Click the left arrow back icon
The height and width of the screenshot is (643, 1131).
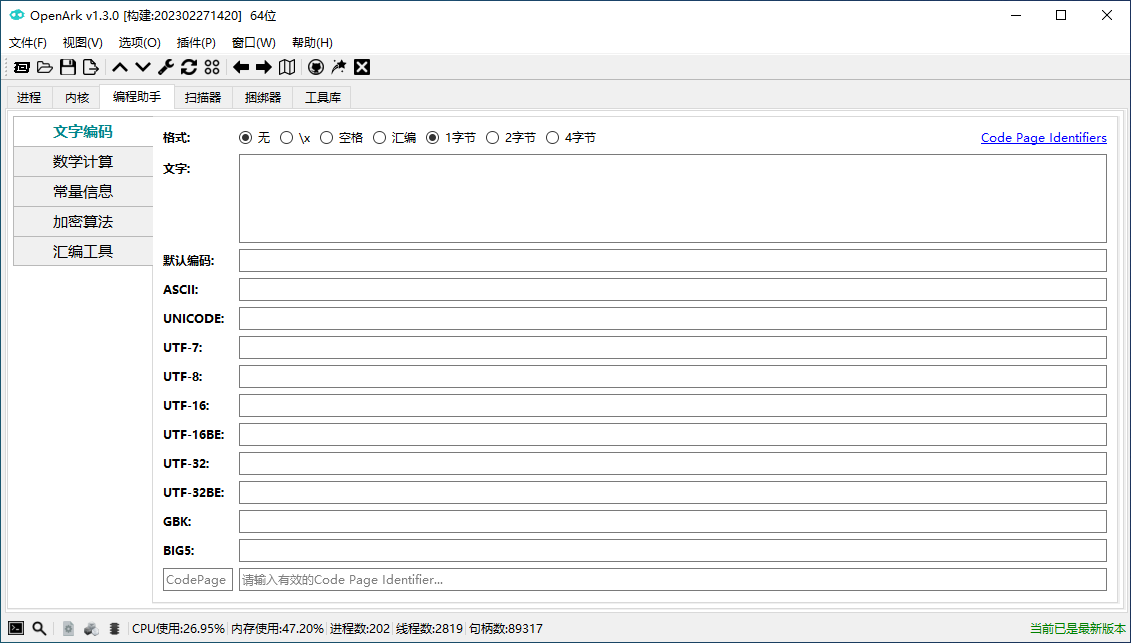241,67
